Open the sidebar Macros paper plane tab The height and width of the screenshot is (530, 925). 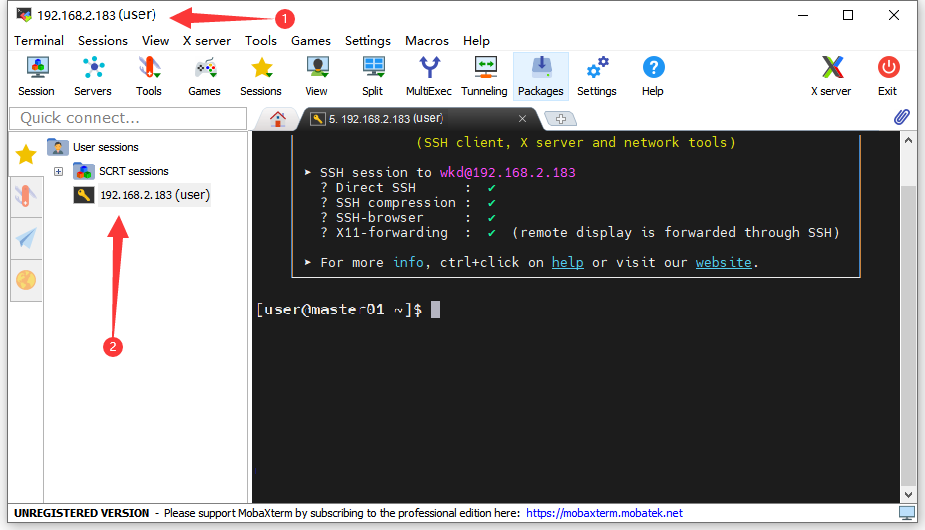click(26, 238)
